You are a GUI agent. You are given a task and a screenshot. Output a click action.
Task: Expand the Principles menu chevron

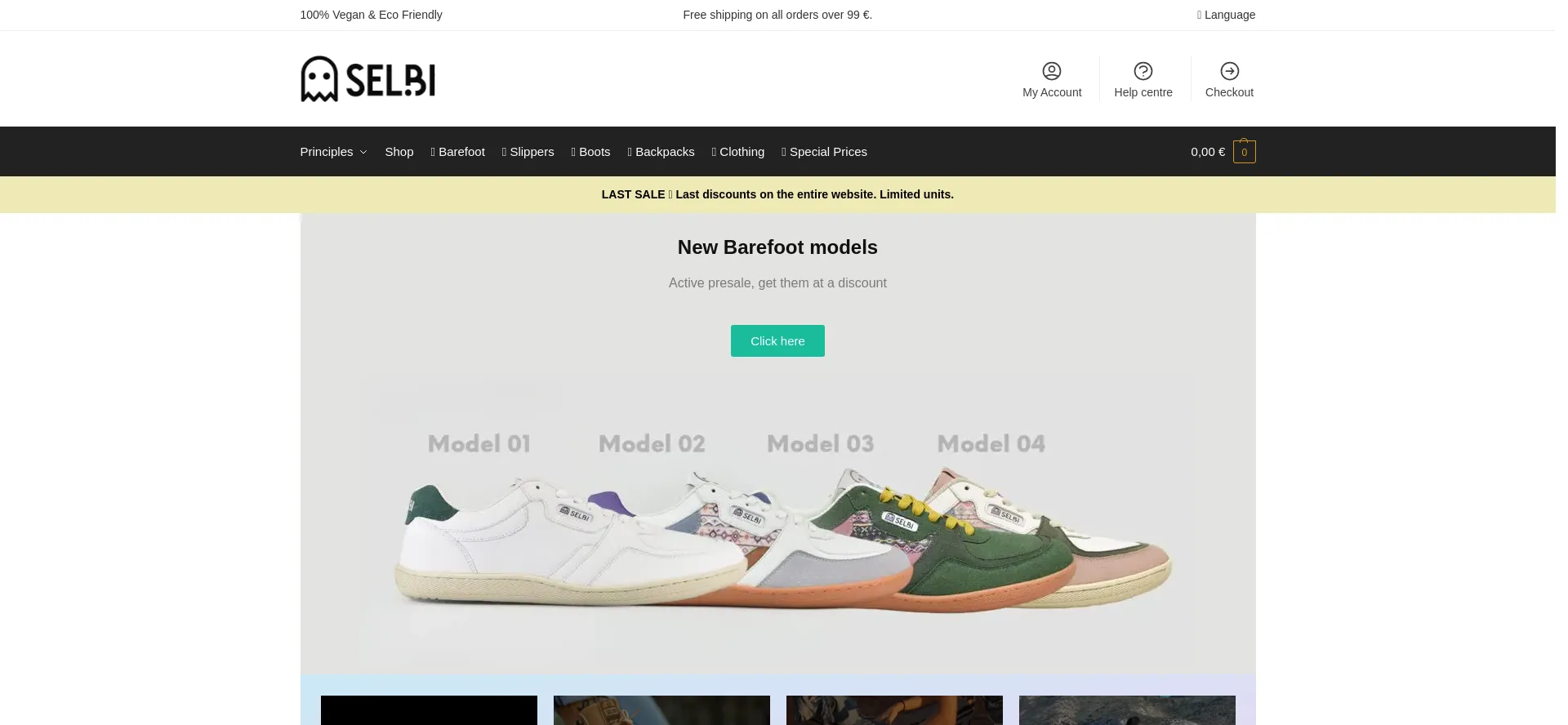click(363, 153)
